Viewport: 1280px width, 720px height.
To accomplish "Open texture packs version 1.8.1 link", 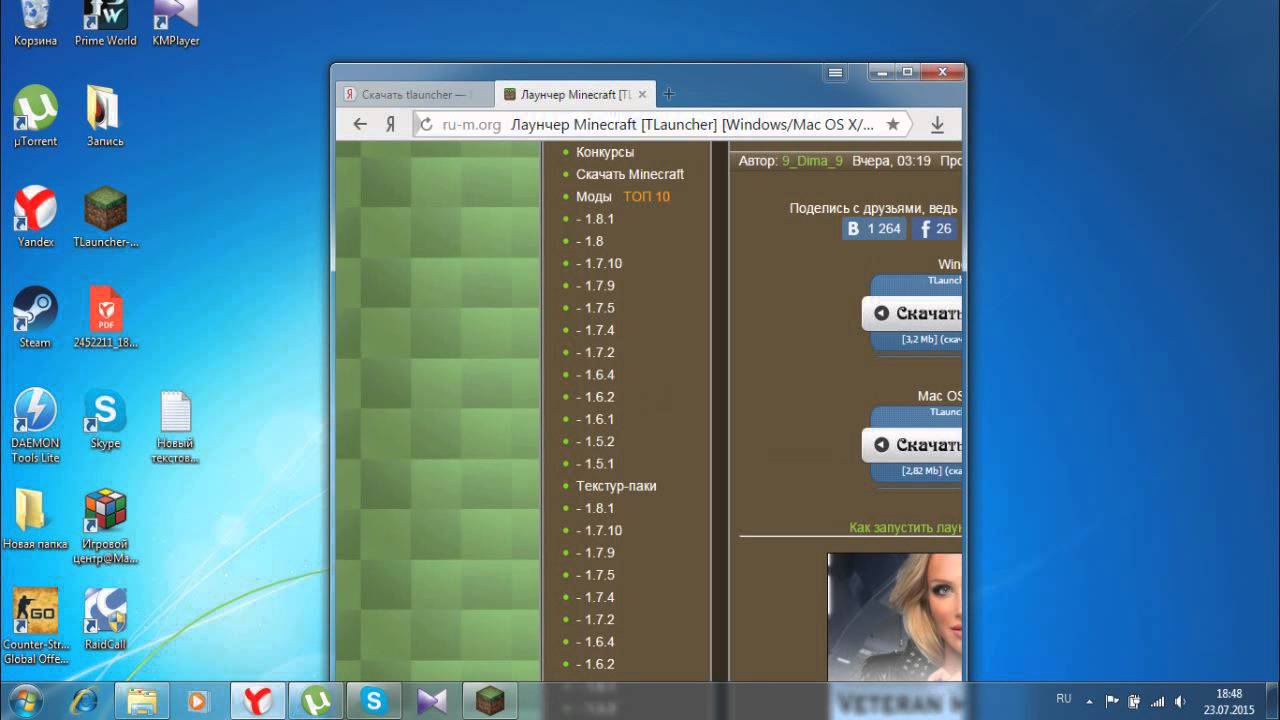I will tap(595, 508).
